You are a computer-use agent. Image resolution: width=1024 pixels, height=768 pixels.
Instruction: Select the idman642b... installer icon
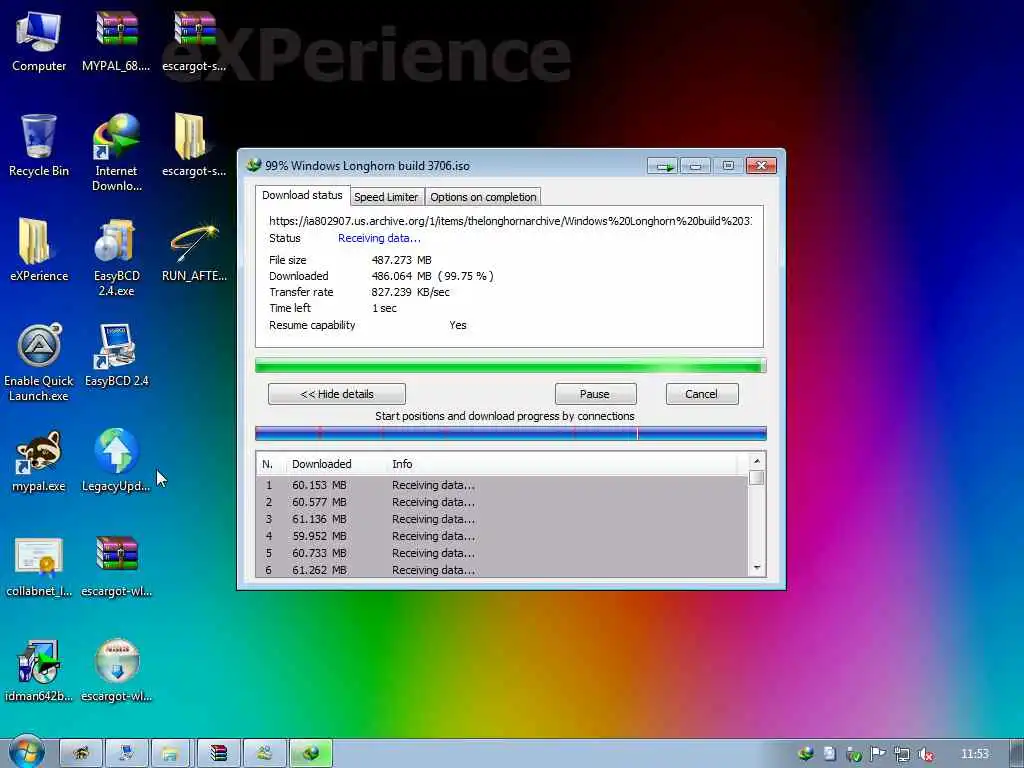[39, 671]
